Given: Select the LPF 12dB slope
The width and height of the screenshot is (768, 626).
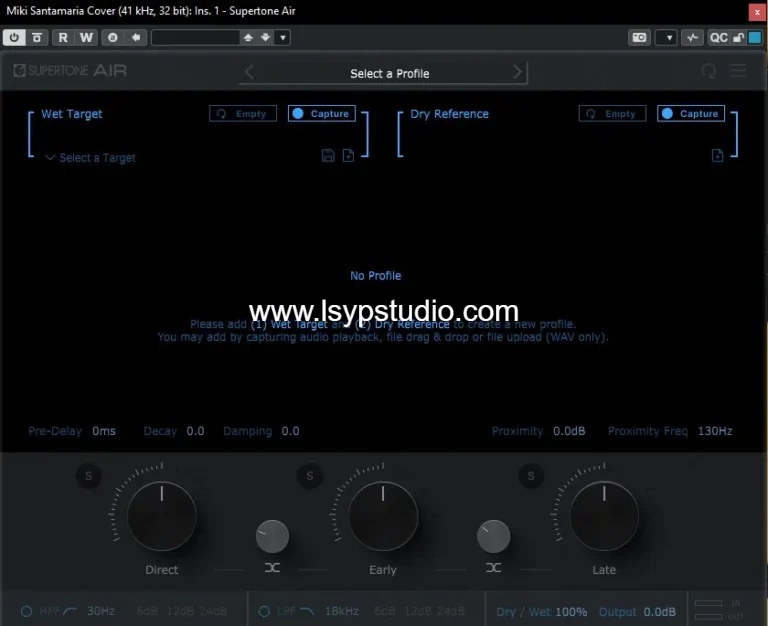Looking at the screenshot, I should click(x=418, y=611).
